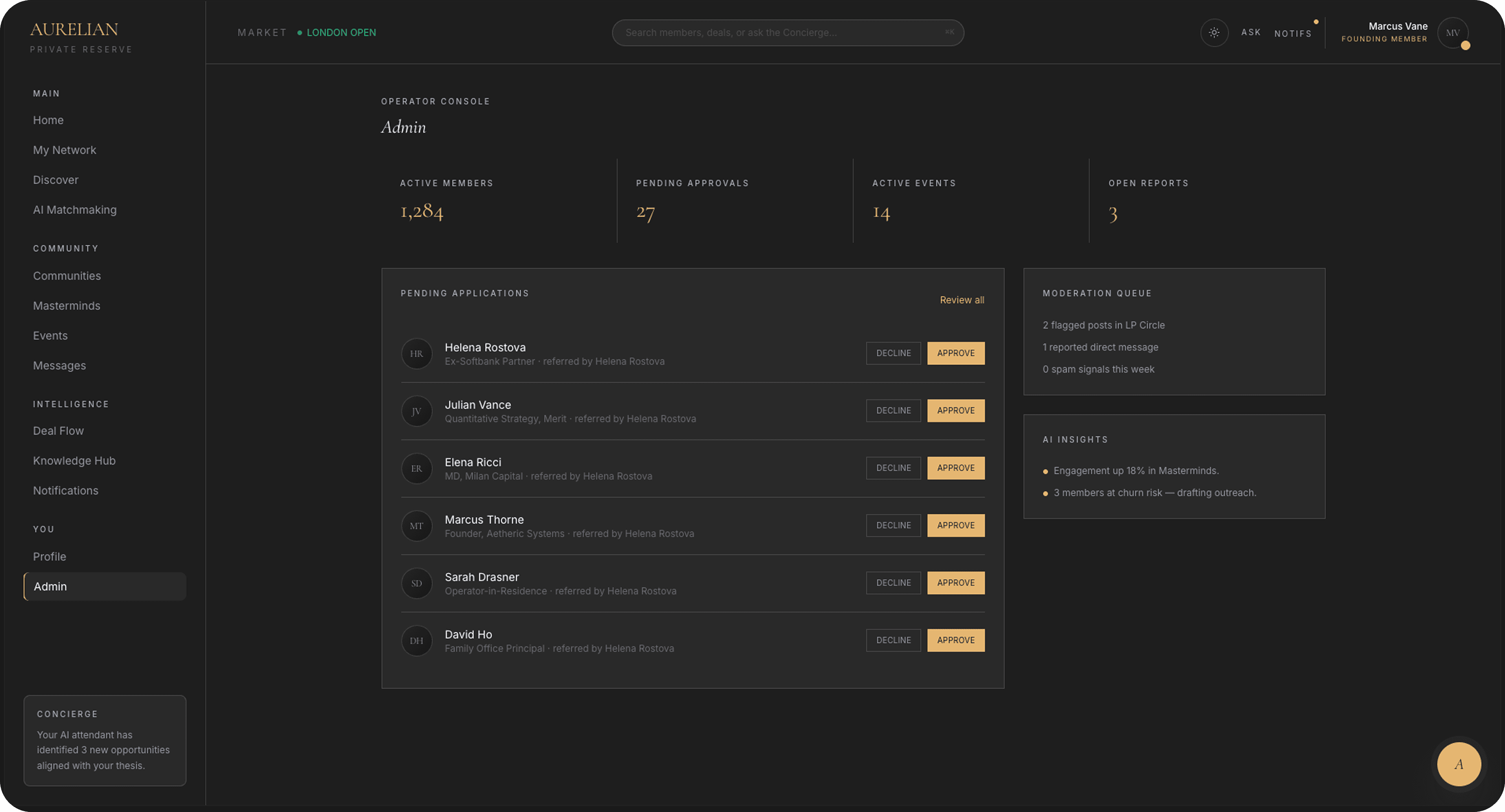Click the Review all link

click(x=962, y=300)
